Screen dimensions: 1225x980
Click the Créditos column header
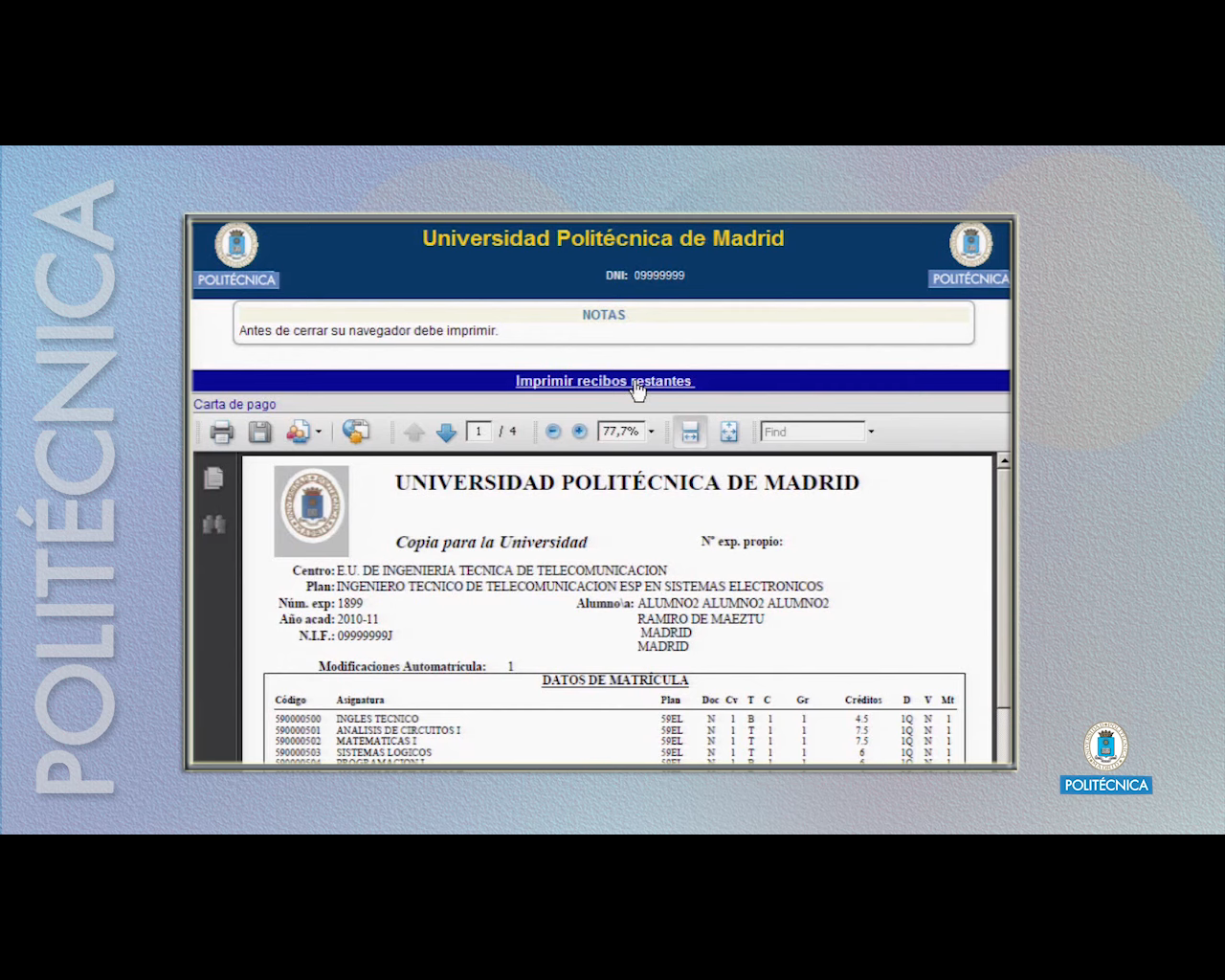coord(863,701)
